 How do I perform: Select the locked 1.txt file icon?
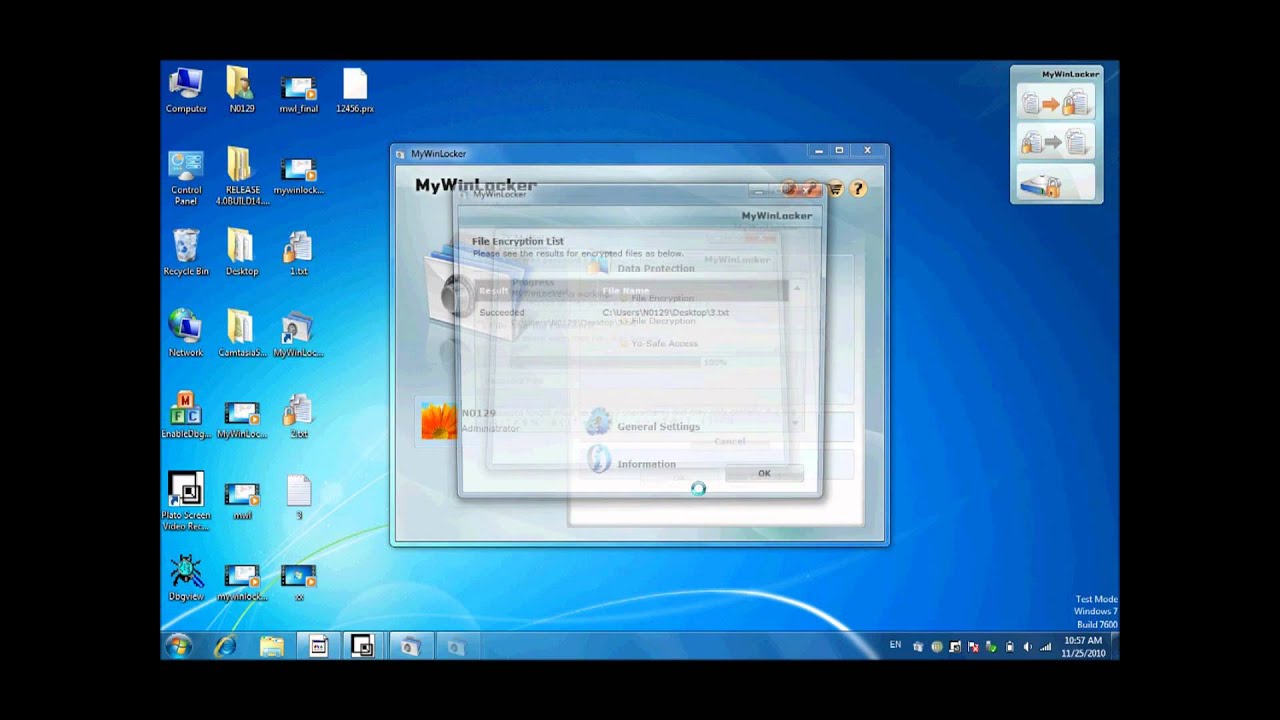pyautogui.click(x=298, y=252)
